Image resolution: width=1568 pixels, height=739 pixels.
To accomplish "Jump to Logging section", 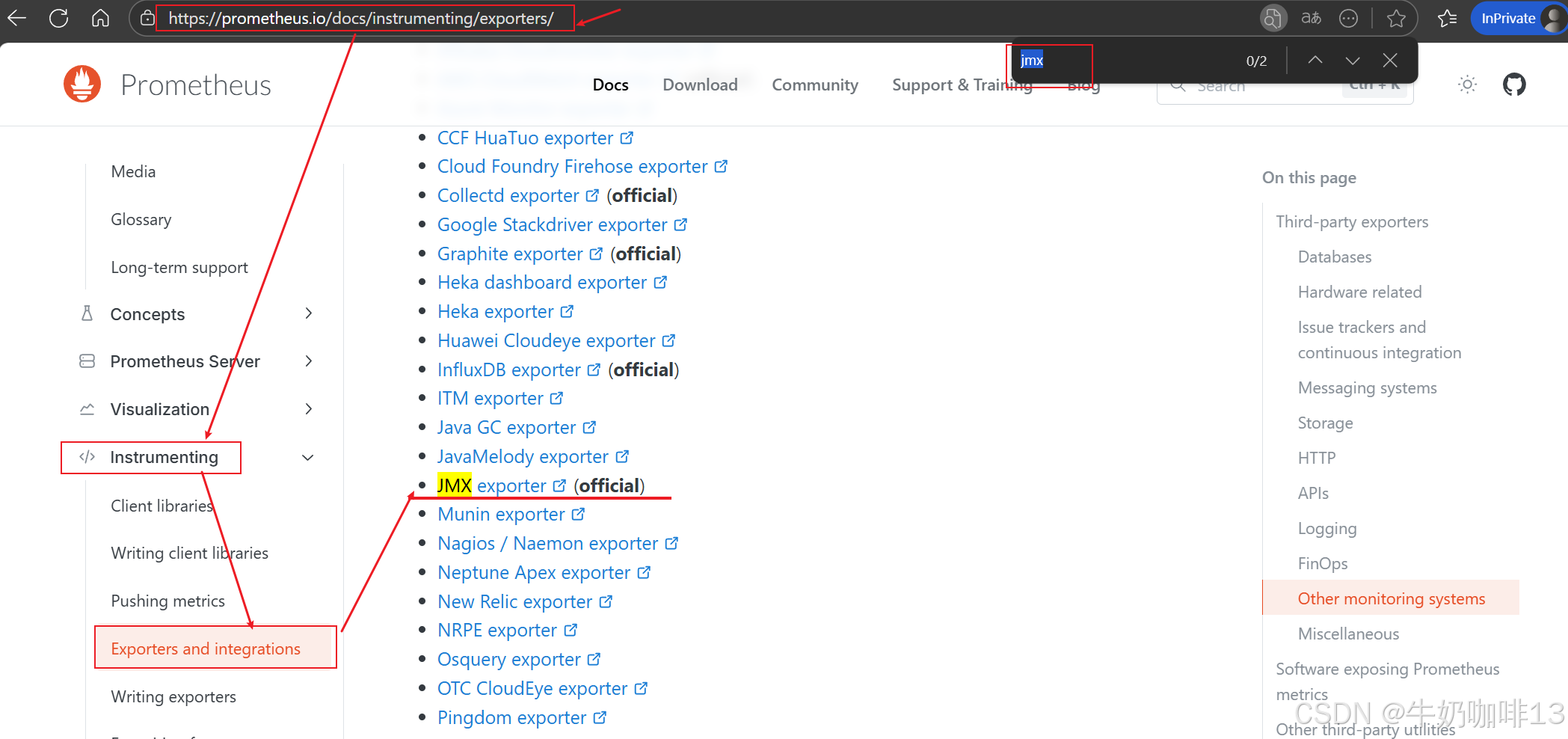I will pos(1326,528).
